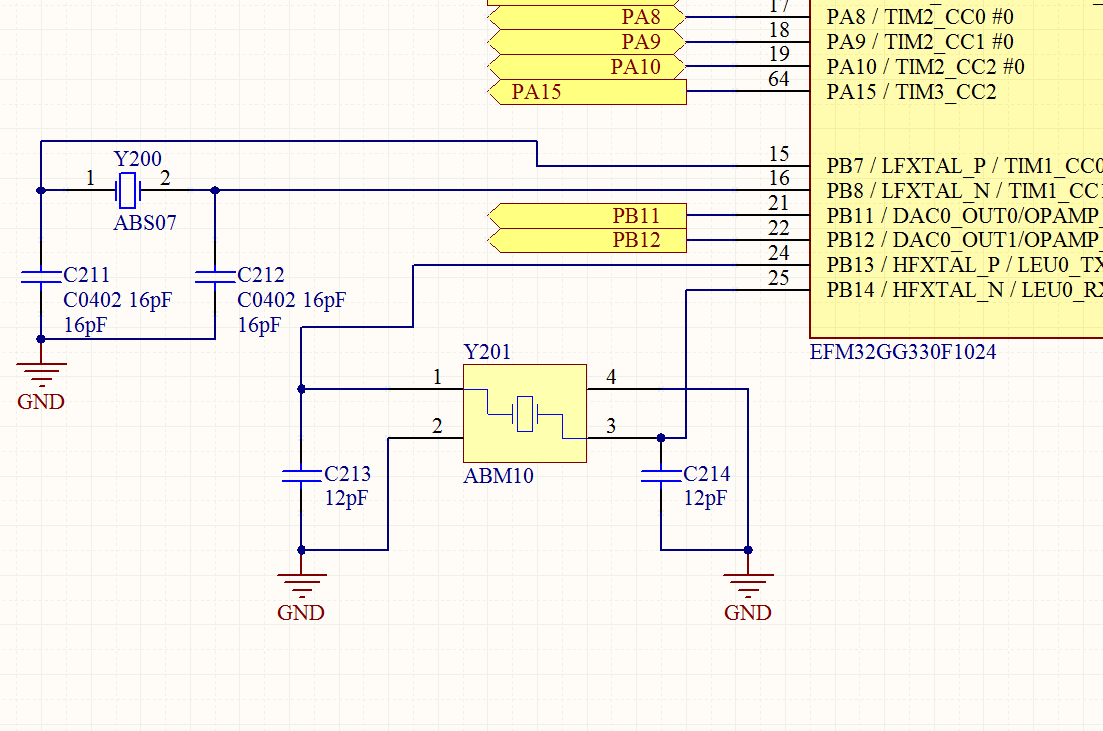Select the PA8 port
This screenshot has width=1103, height=731.
click(586, 17)
